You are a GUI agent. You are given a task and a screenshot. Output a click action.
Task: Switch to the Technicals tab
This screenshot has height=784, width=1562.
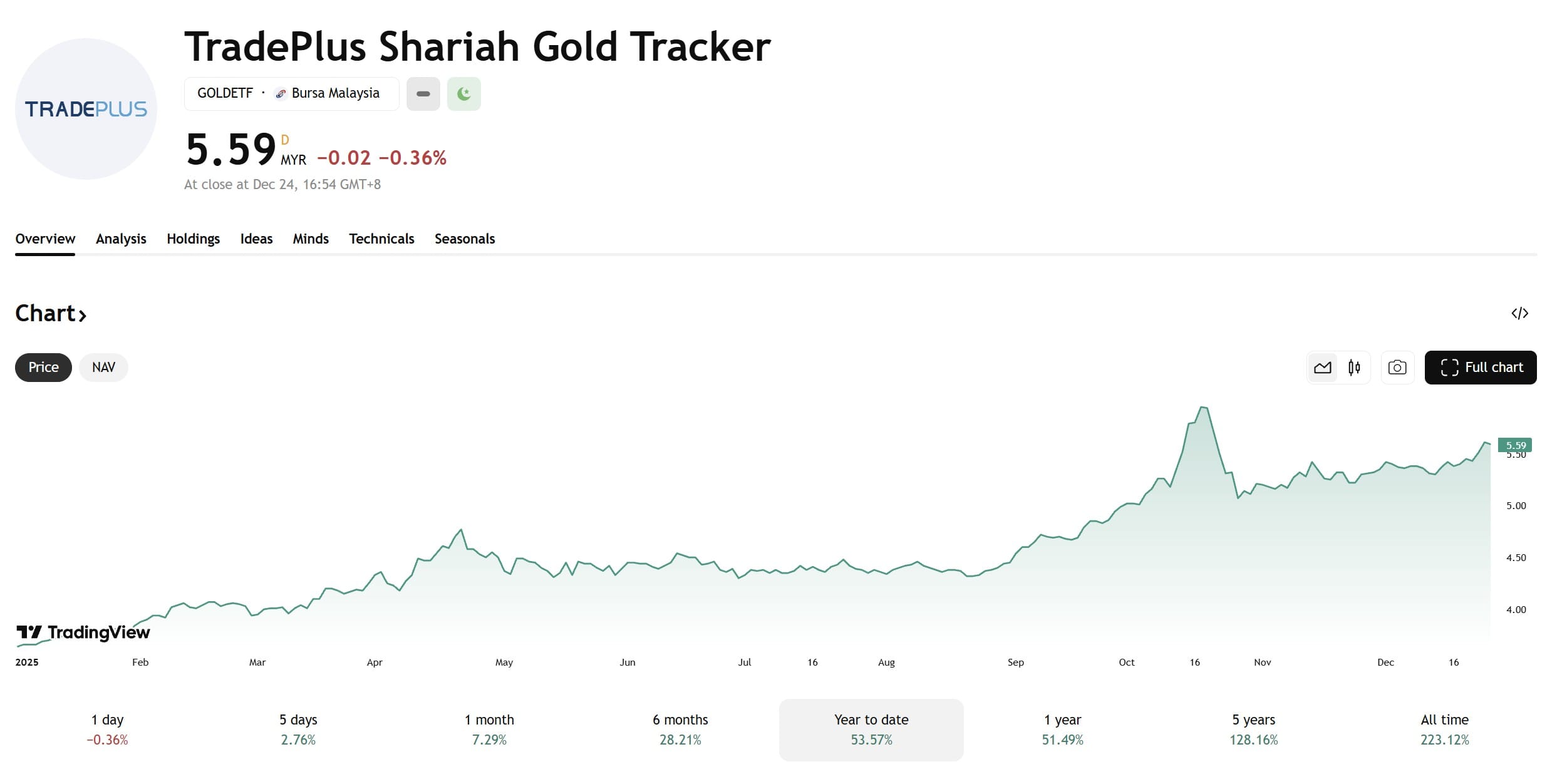381,239
